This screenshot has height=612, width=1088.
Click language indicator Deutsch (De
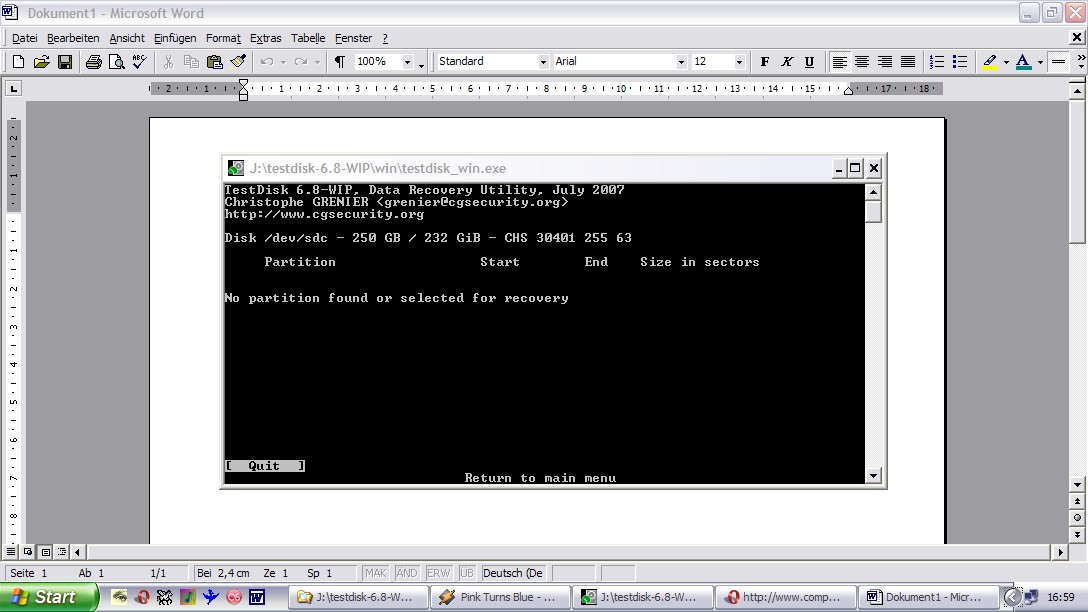pos(513,573)
